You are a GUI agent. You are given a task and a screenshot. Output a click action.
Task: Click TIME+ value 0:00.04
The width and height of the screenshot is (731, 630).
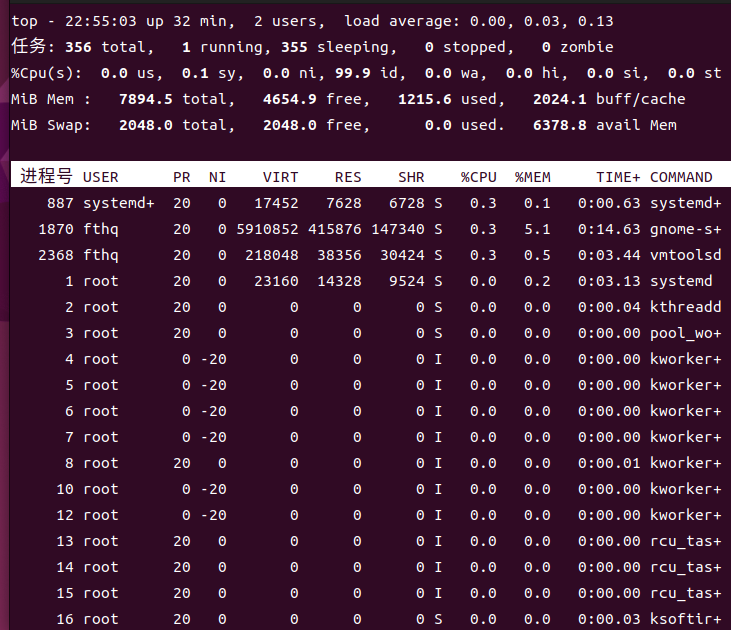(x=609, y=307)
